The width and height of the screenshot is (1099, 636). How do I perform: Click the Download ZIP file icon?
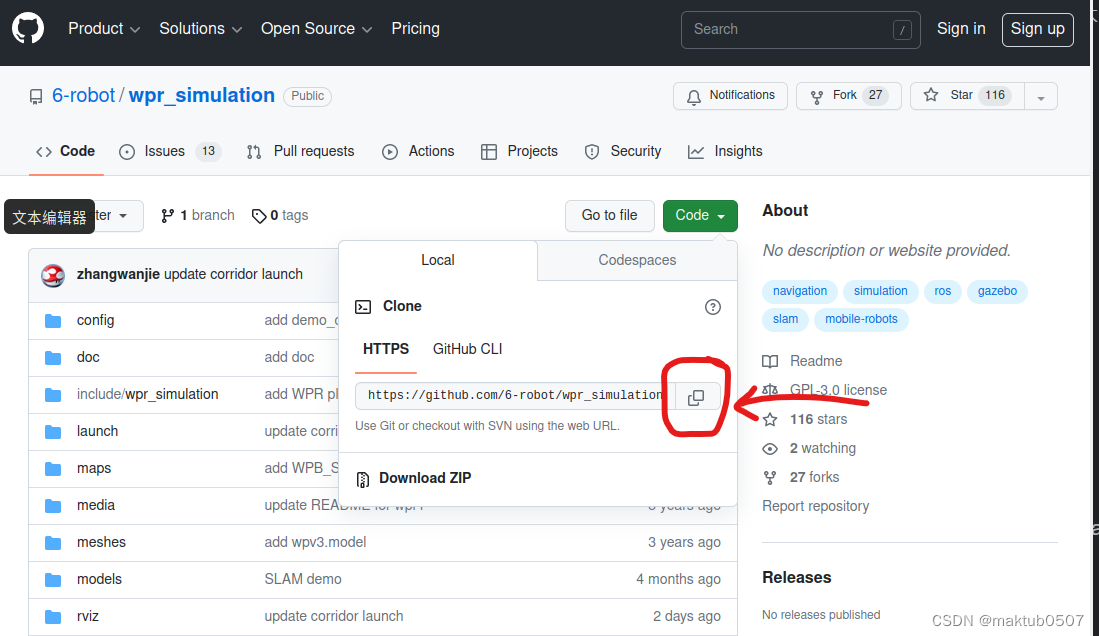click(x=362, y=480)
